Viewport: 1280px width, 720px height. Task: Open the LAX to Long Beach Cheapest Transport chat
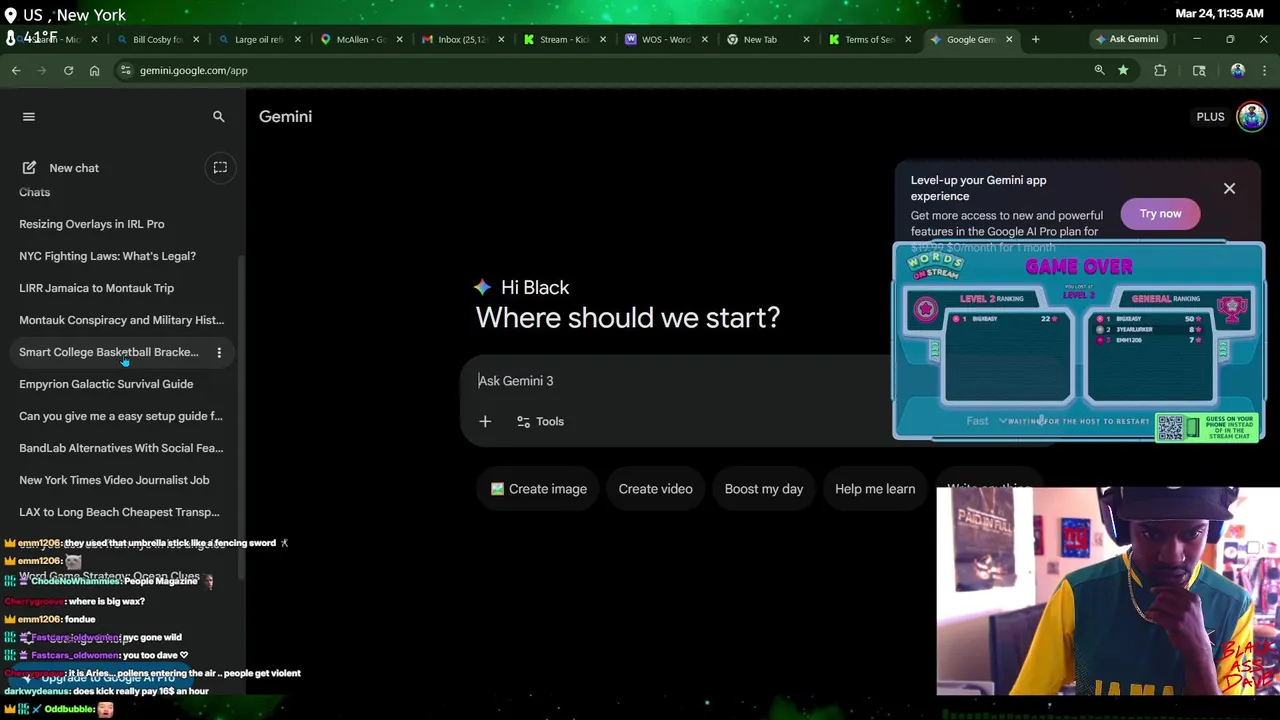[x=119, y=512]
